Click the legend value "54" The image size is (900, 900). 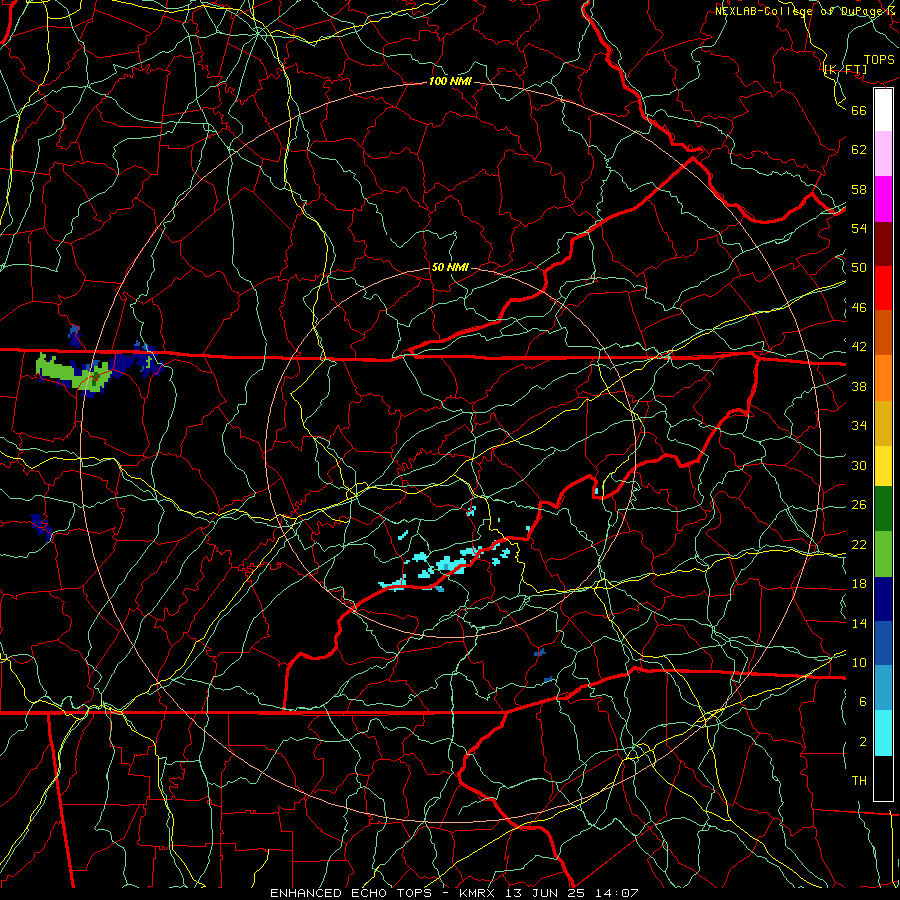tap(859, 228)
